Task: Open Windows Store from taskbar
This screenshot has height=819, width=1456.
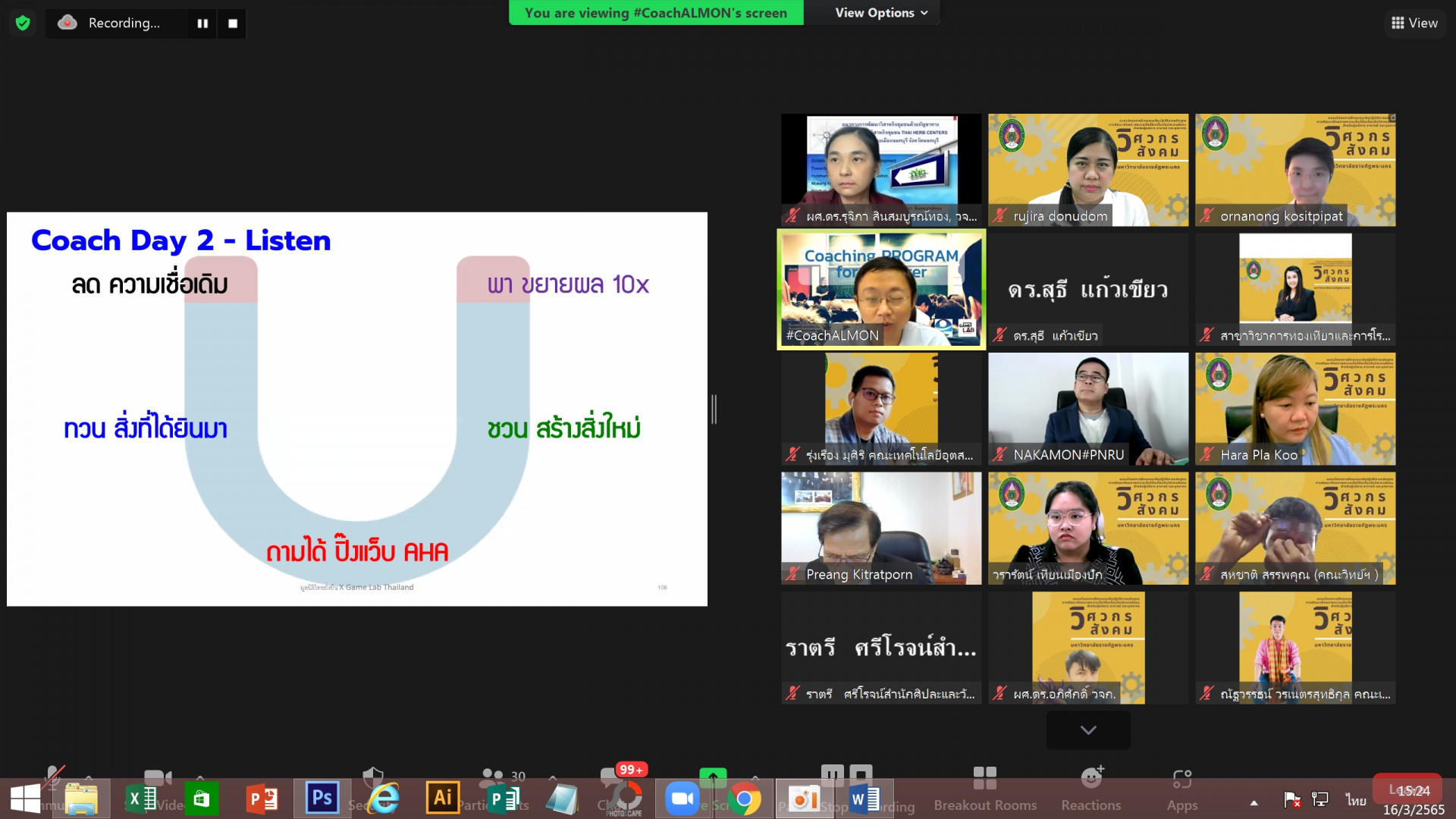Action: (201, 799)
